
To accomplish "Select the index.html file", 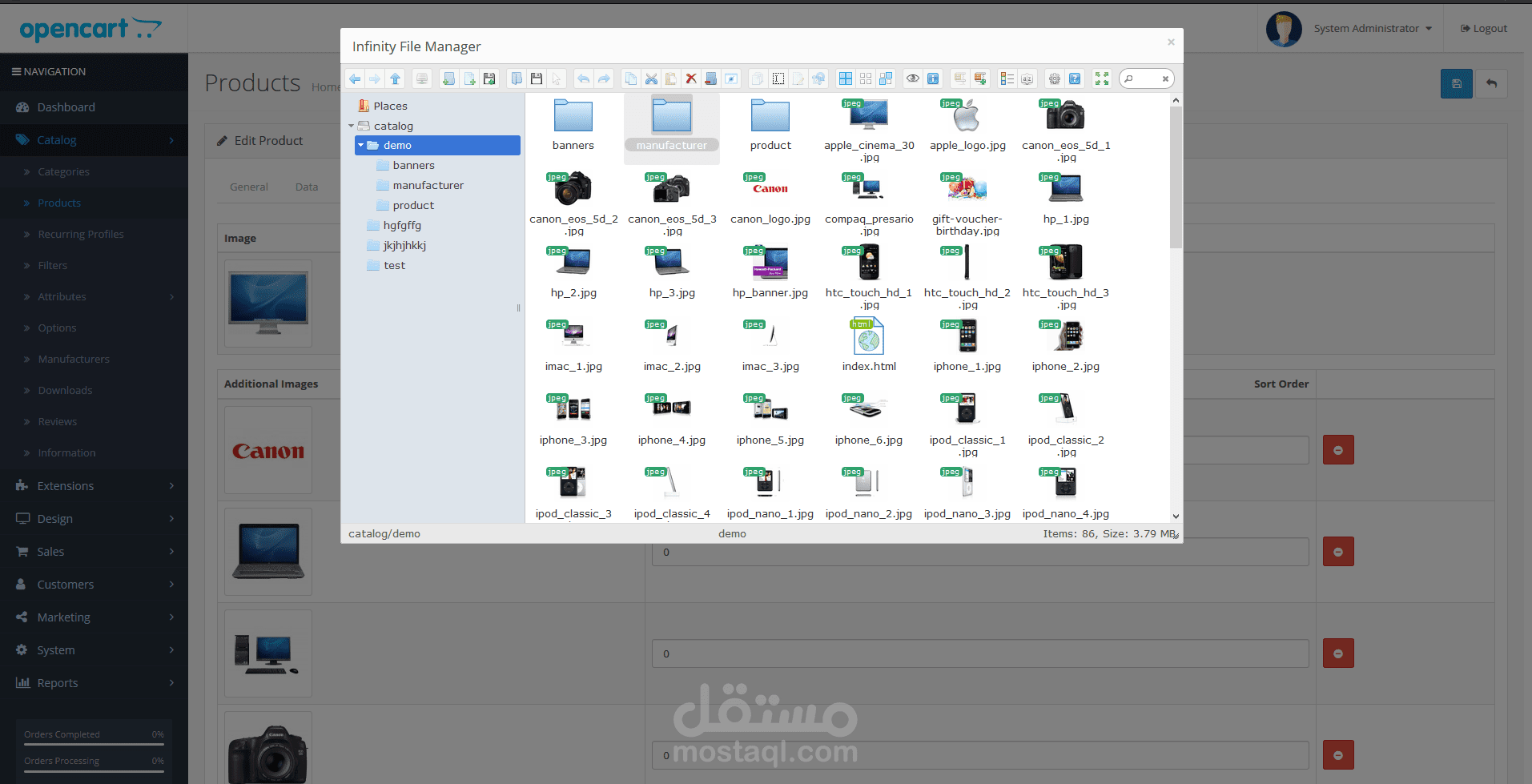I will click(869, 346).
